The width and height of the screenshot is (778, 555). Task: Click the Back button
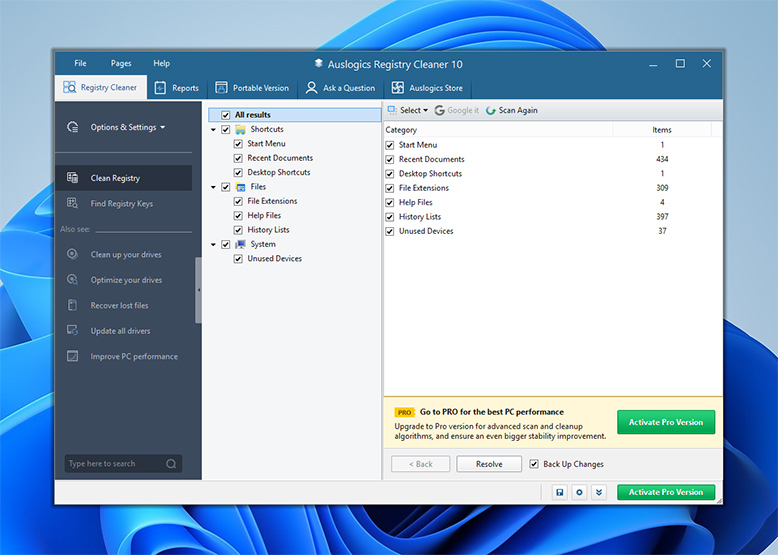pos(420,464)
